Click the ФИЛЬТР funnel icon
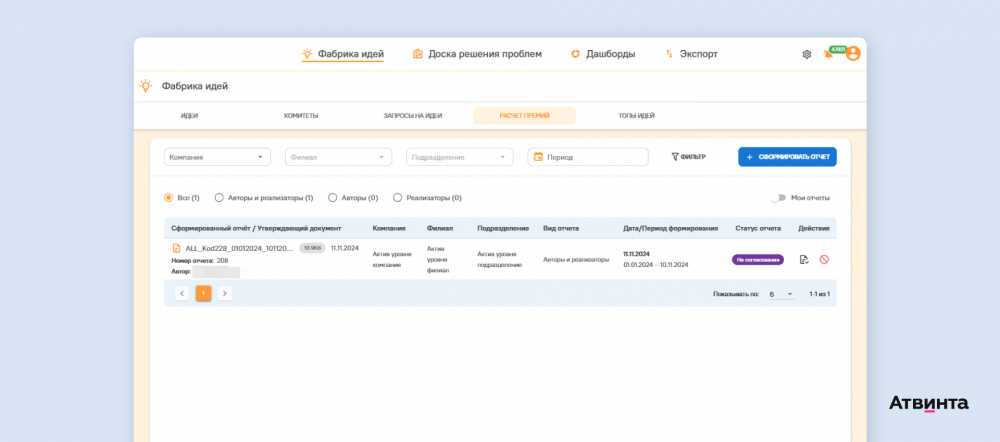 click(675, 157)
